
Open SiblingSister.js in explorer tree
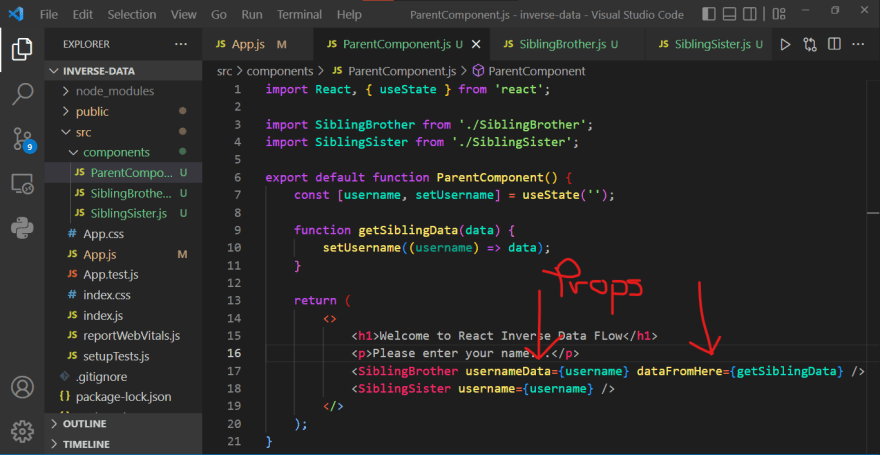pos(123,214)
